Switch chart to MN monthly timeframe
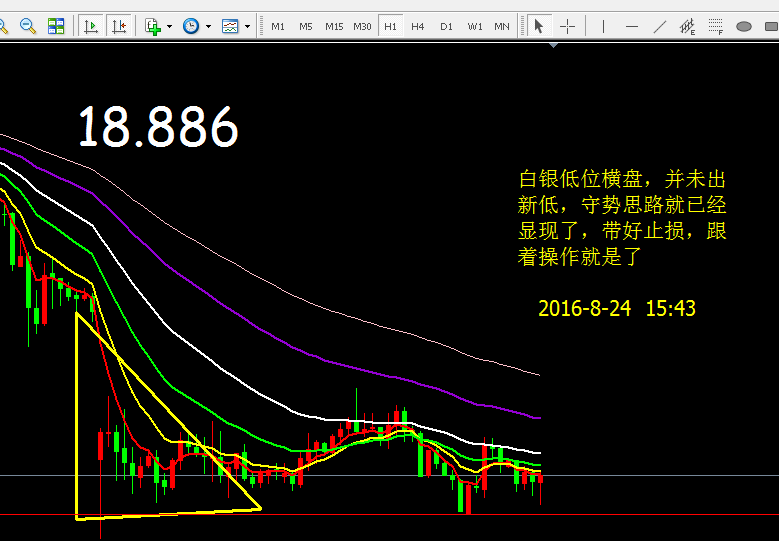779x541 pixels. [502, 26]
